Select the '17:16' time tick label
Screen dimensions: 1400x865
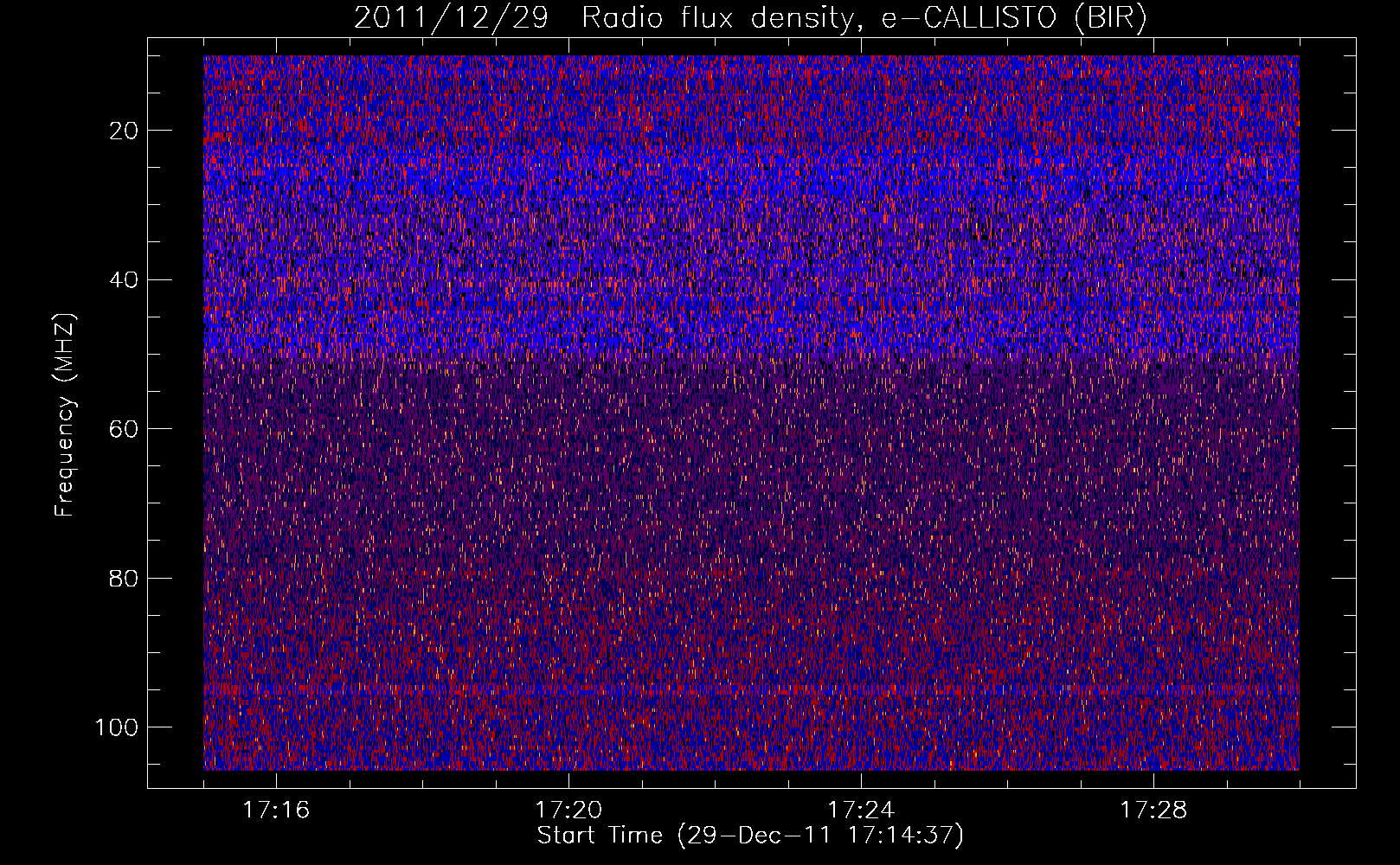(276, 810)
